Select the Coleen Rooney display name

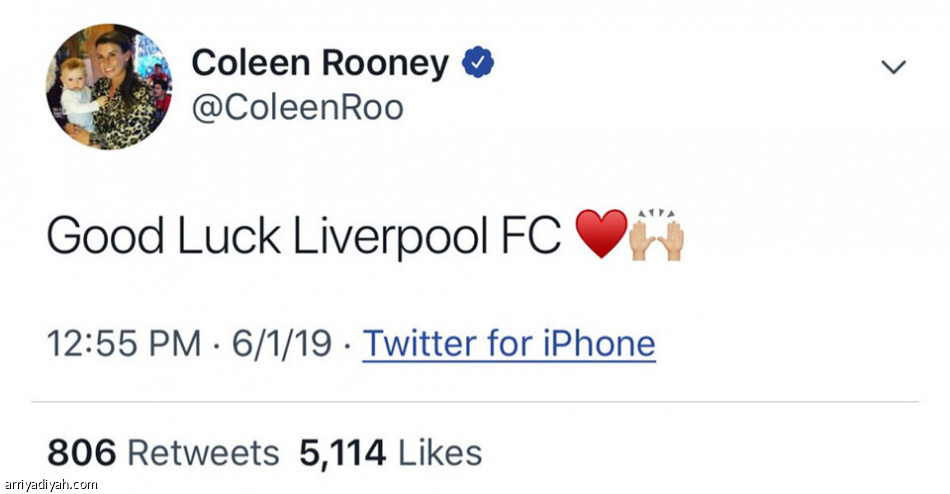click(x=321, y=63)
